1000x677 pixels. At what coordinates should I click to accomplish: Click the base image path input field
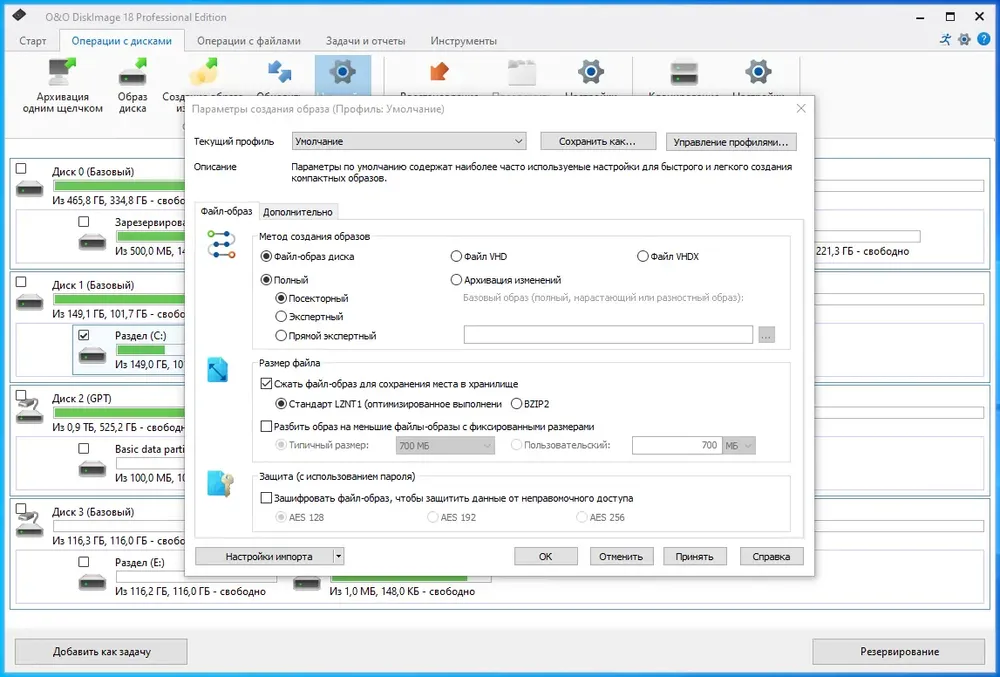(608, 335)
